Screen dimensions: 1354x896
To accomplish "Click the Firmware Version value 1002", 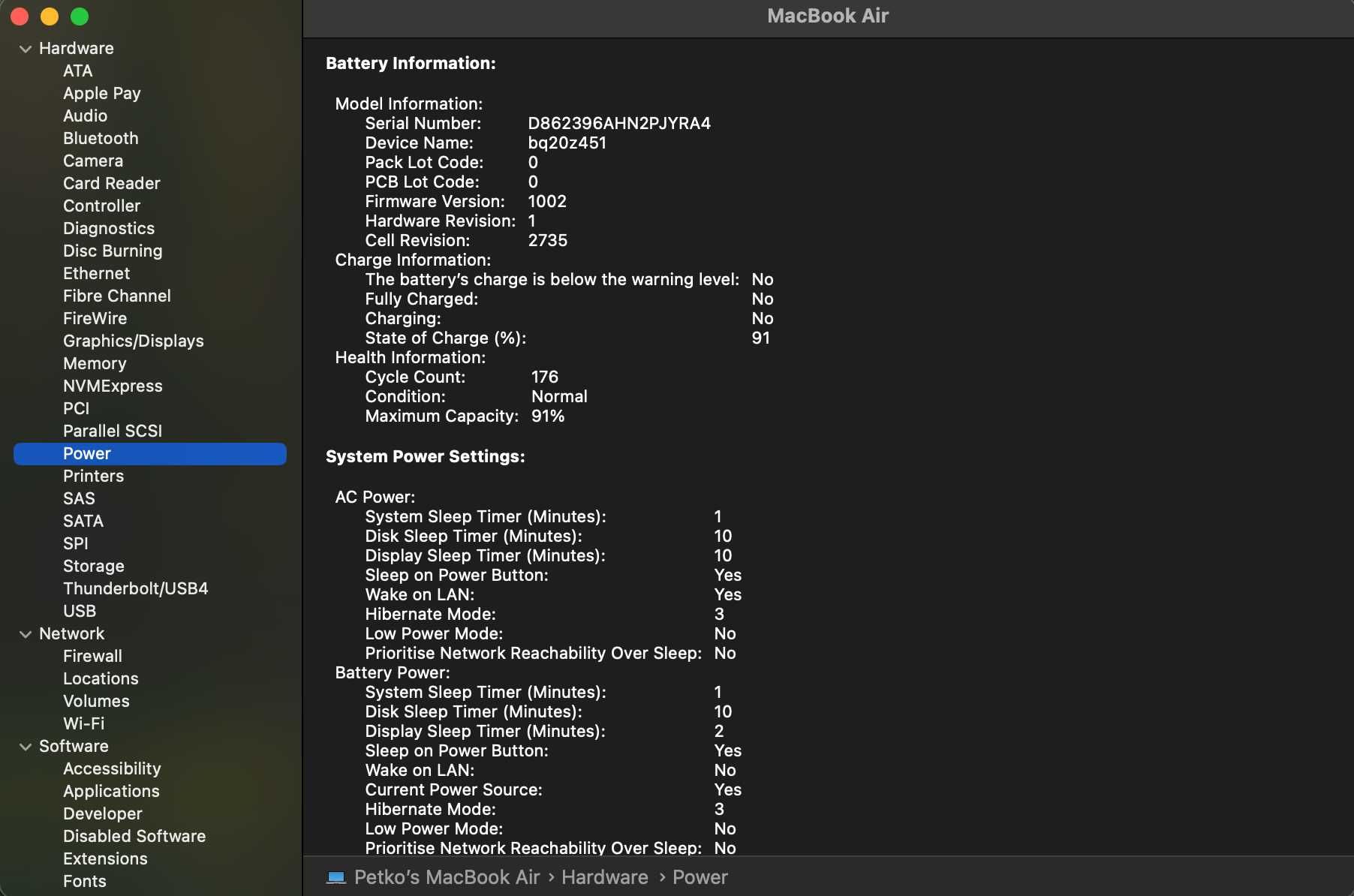I will (x=547, y=201).
